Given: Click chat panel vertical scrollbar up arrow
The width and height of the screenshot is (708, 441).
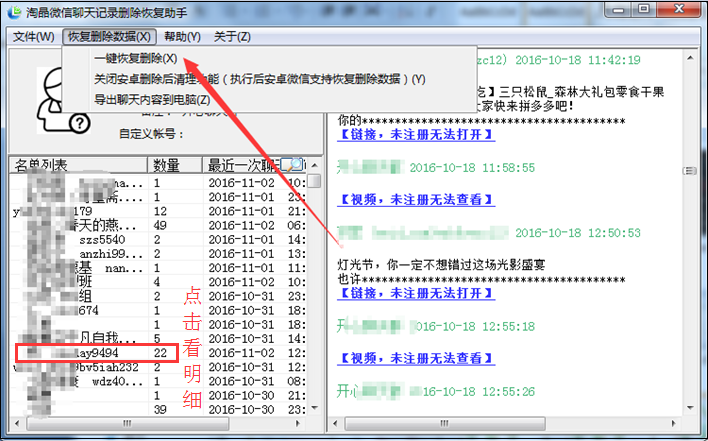Looking at the screenshot, I should coord(690,58).
